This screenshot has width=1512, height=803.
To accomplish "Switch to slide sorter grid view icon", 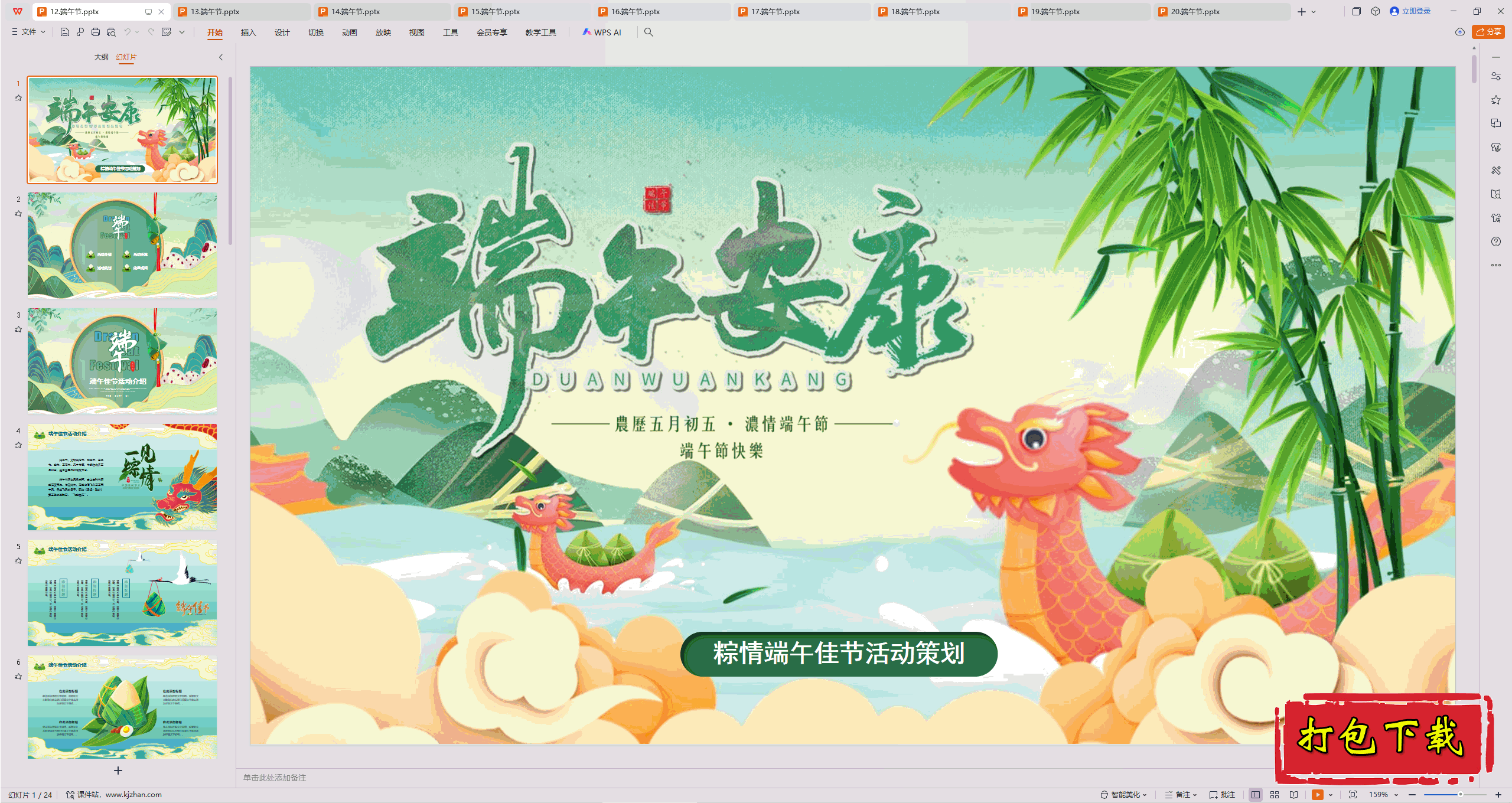I will 1275,795.
